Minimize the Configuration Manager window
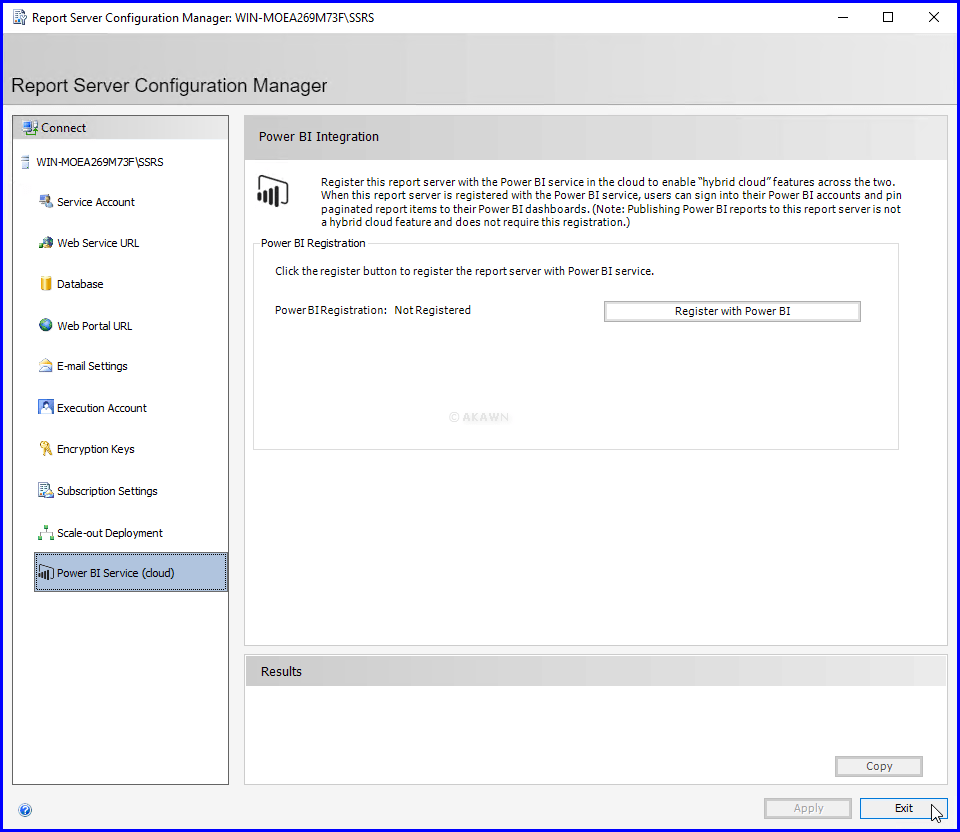The height and width of the screenshot is (832, 960). coord(843,17)
